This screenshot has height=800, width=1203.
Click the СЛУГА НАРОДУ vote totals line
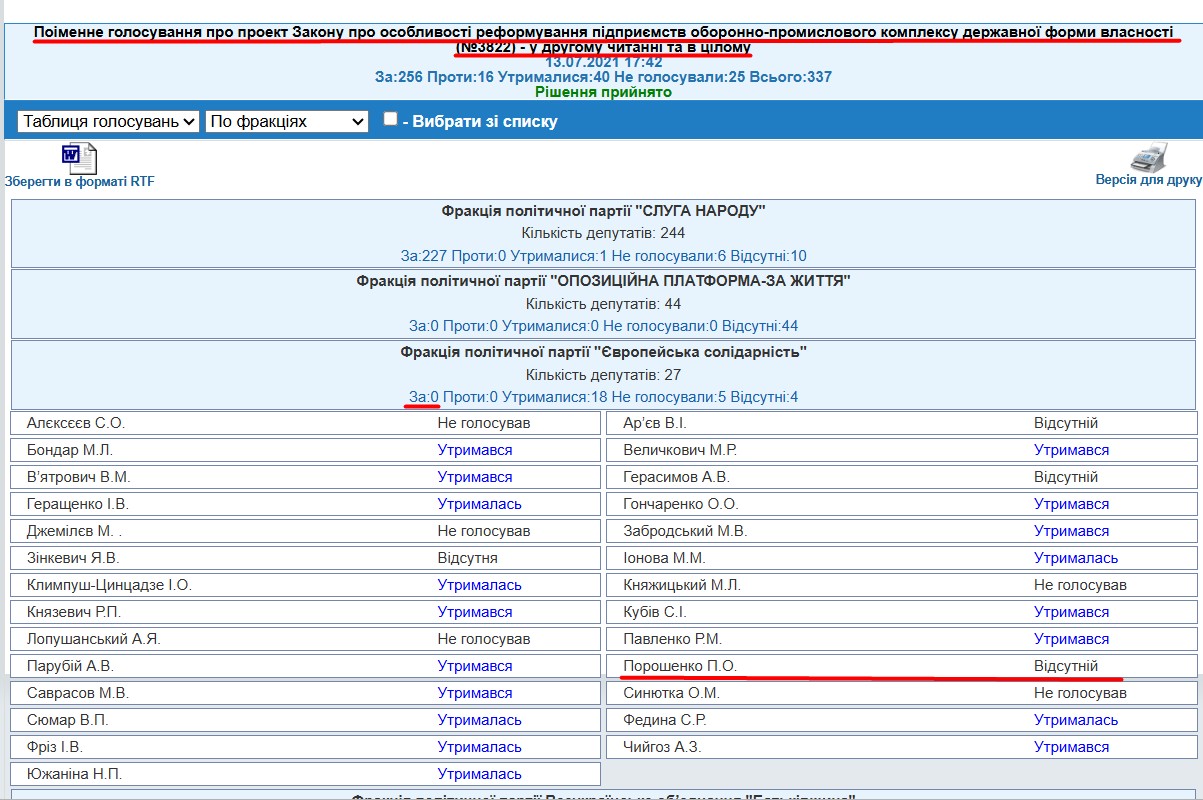pos(603,255)
